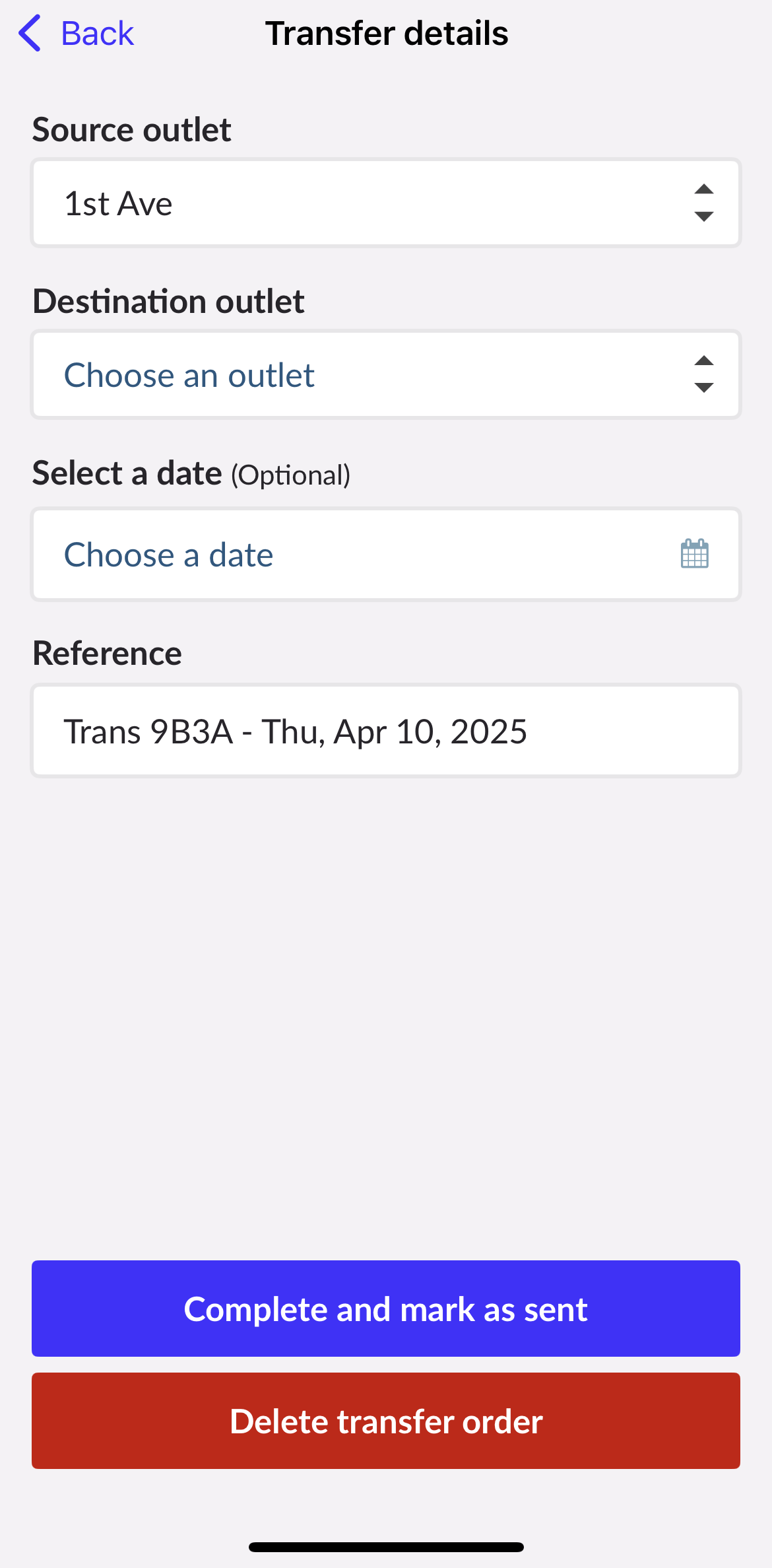Click the "(Optional)" hint text
This screenshot has height=1568, width=772.
(x=290, y=475)
